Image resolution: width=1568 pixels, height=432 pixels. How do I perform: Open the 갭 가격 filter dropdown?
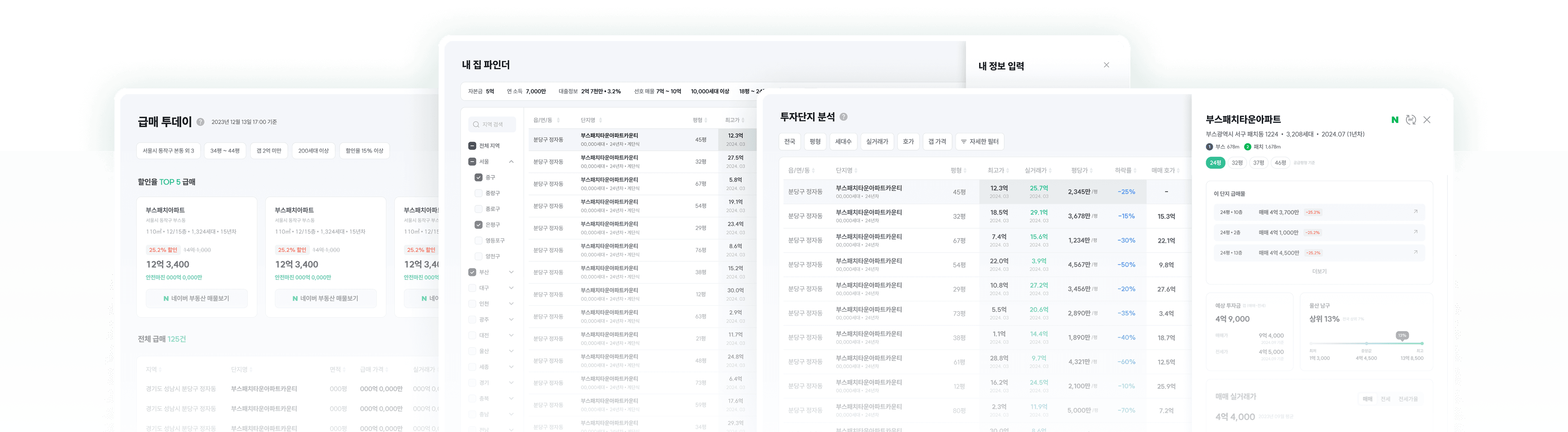(937, 141)
